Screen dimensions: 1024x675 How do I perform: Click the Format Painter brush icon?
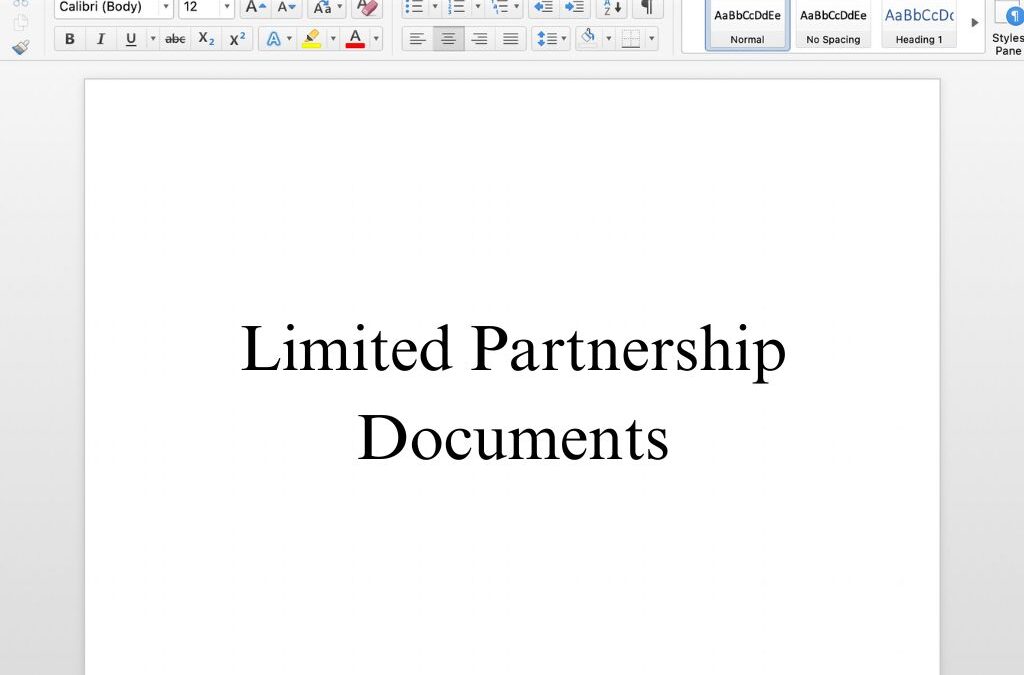coord(21,48)
